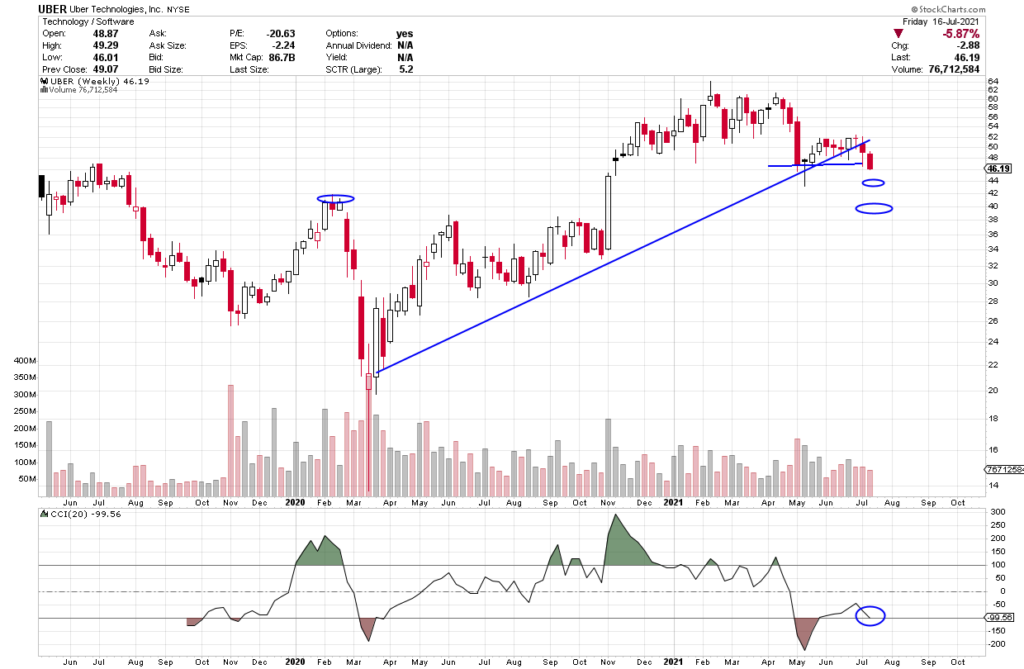Select the Chg value -2.88
The width and height of the screenshot is (1024, 669).
(x=968, y=46)
